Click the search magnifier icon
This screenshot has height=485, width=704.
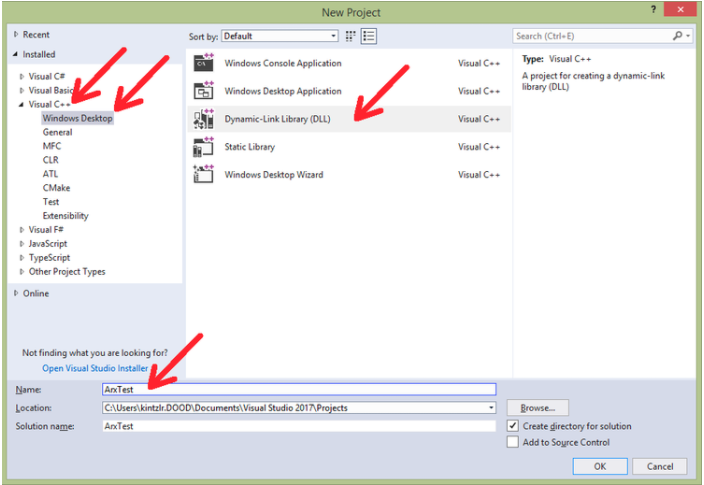677,36
